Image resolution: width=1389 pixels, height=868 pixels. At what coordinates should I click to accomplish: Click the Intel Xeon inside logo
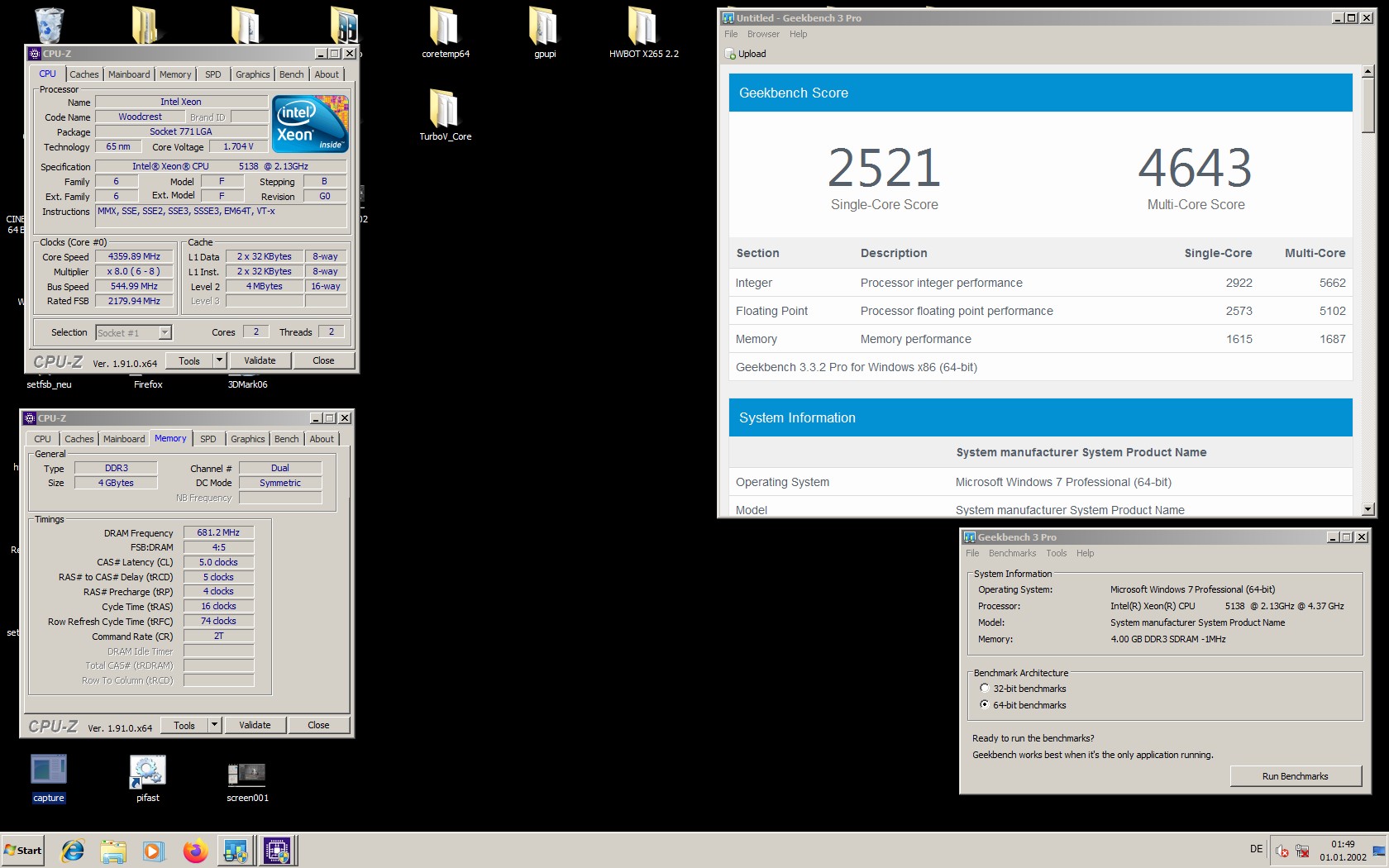pyautogui.click(x=310, y=124)
